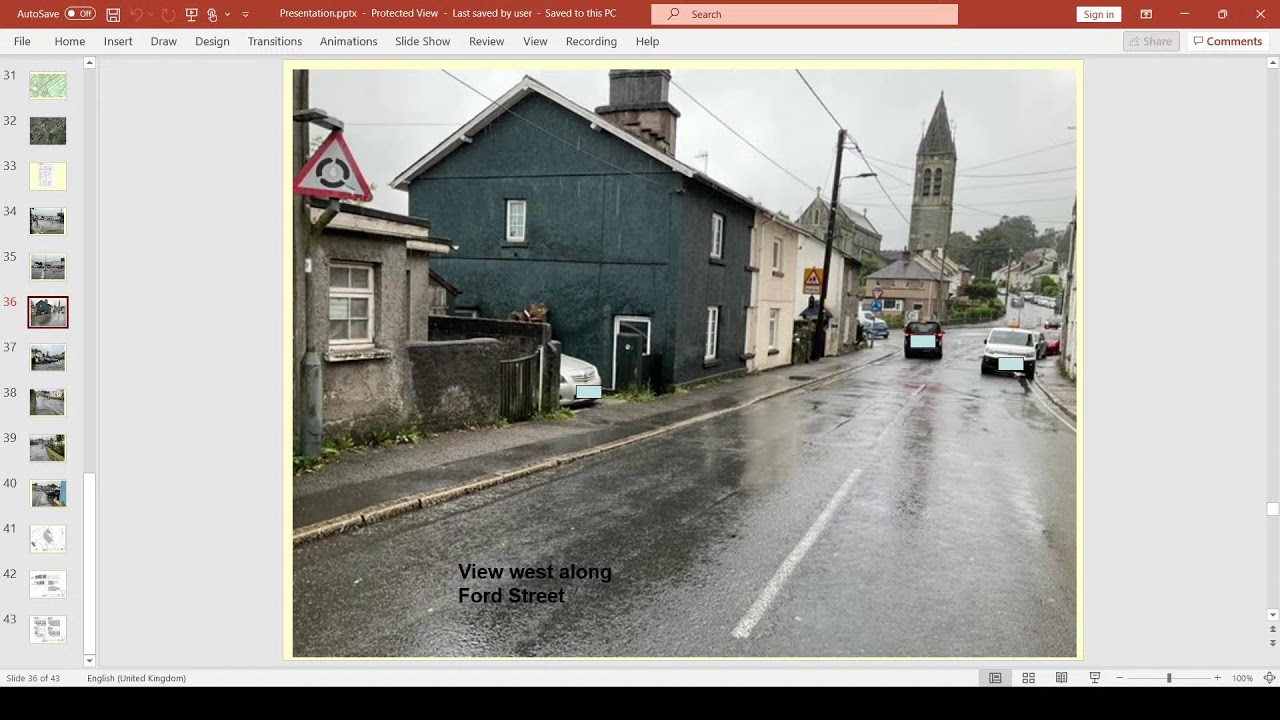Click thumbnail pane scroll up arrow
This screenshot has width=1280, height=720.
click(89, 63)
